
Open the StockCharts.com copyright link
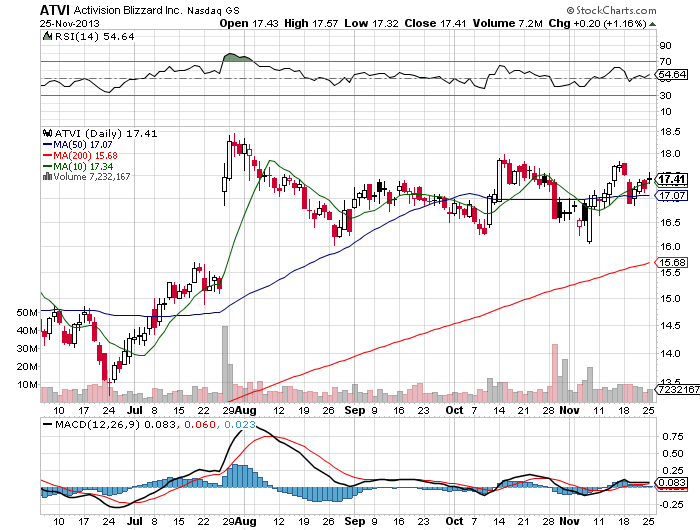611,10
